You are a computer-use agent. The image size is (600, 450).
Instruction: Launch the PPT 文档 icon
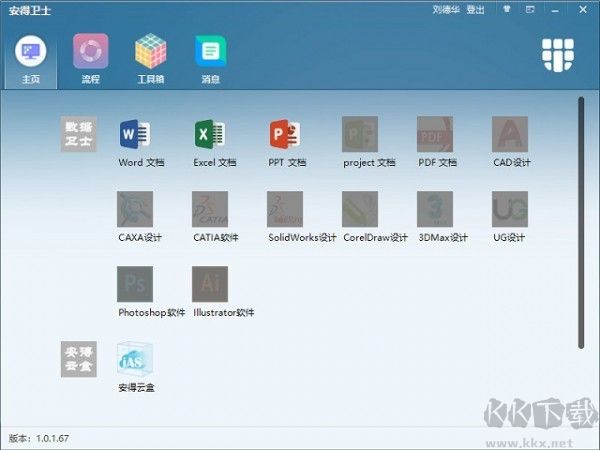coord(285,134)
